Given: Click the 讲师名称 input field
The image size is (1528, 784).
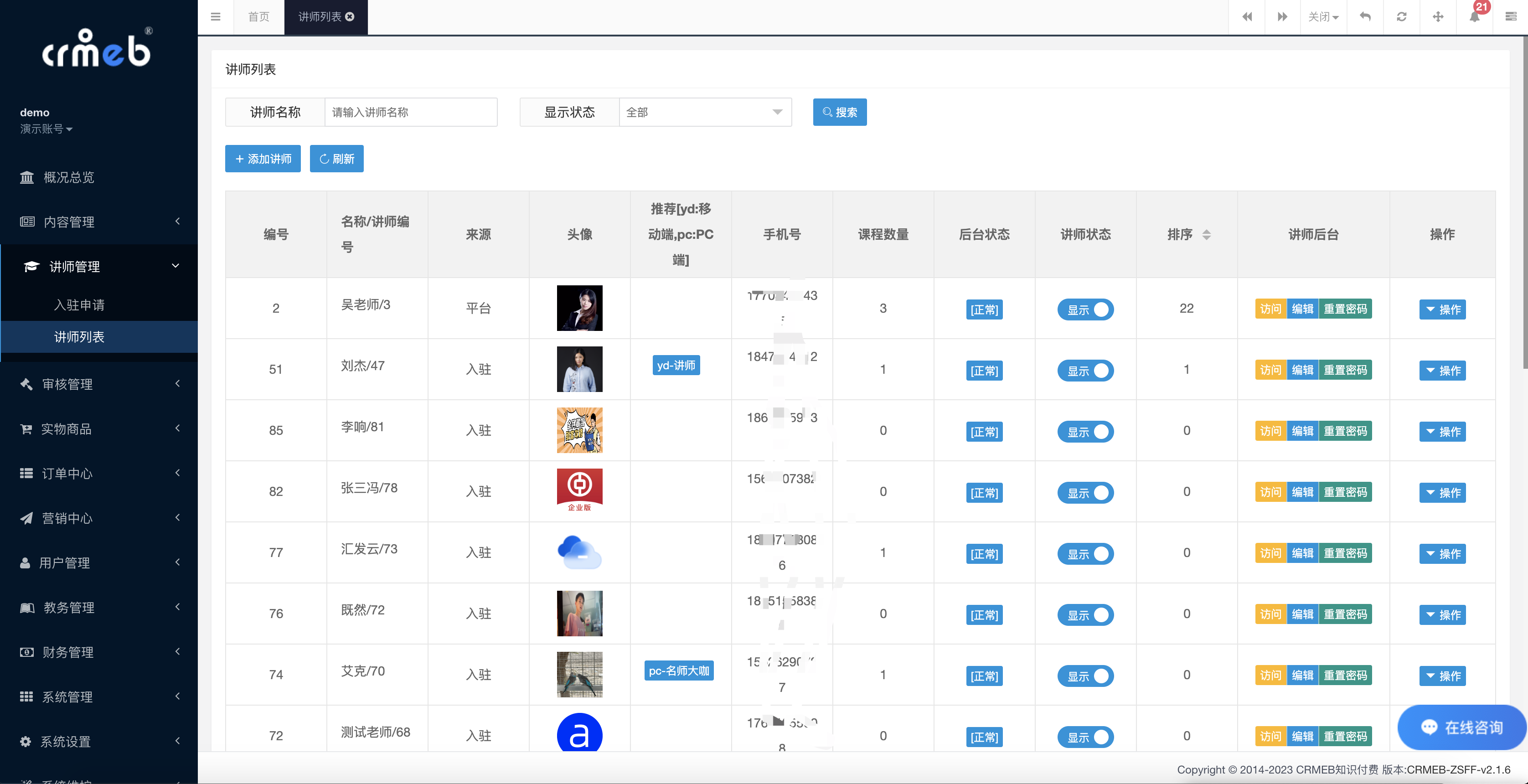Looking at the screenshot, I should (410, 112).
